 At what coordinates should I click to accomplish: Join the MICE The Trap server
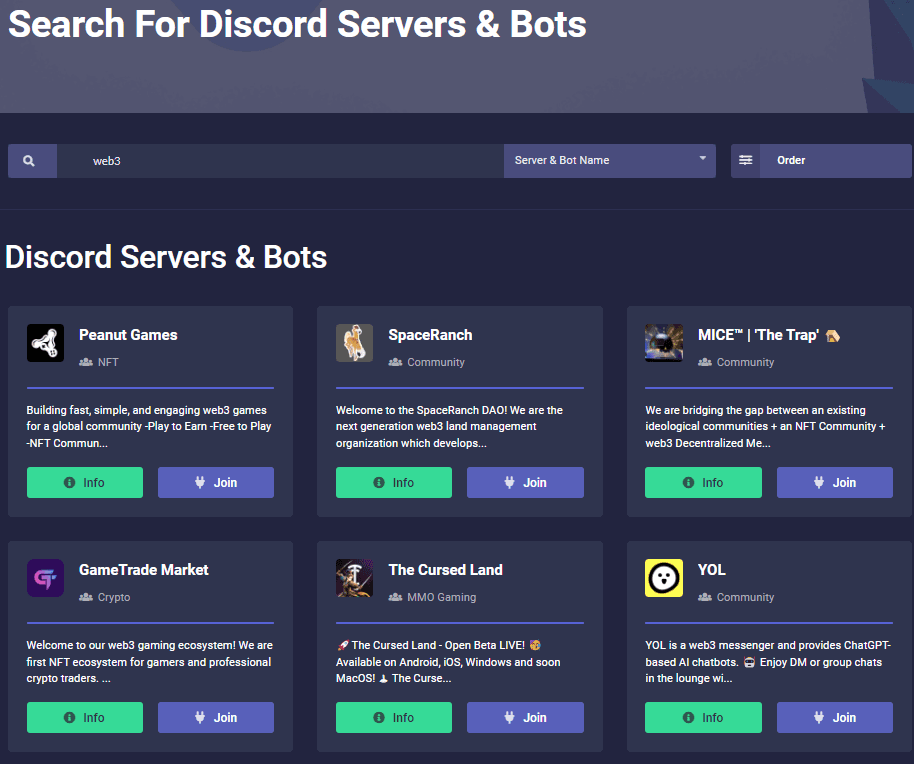pos(835,483)
